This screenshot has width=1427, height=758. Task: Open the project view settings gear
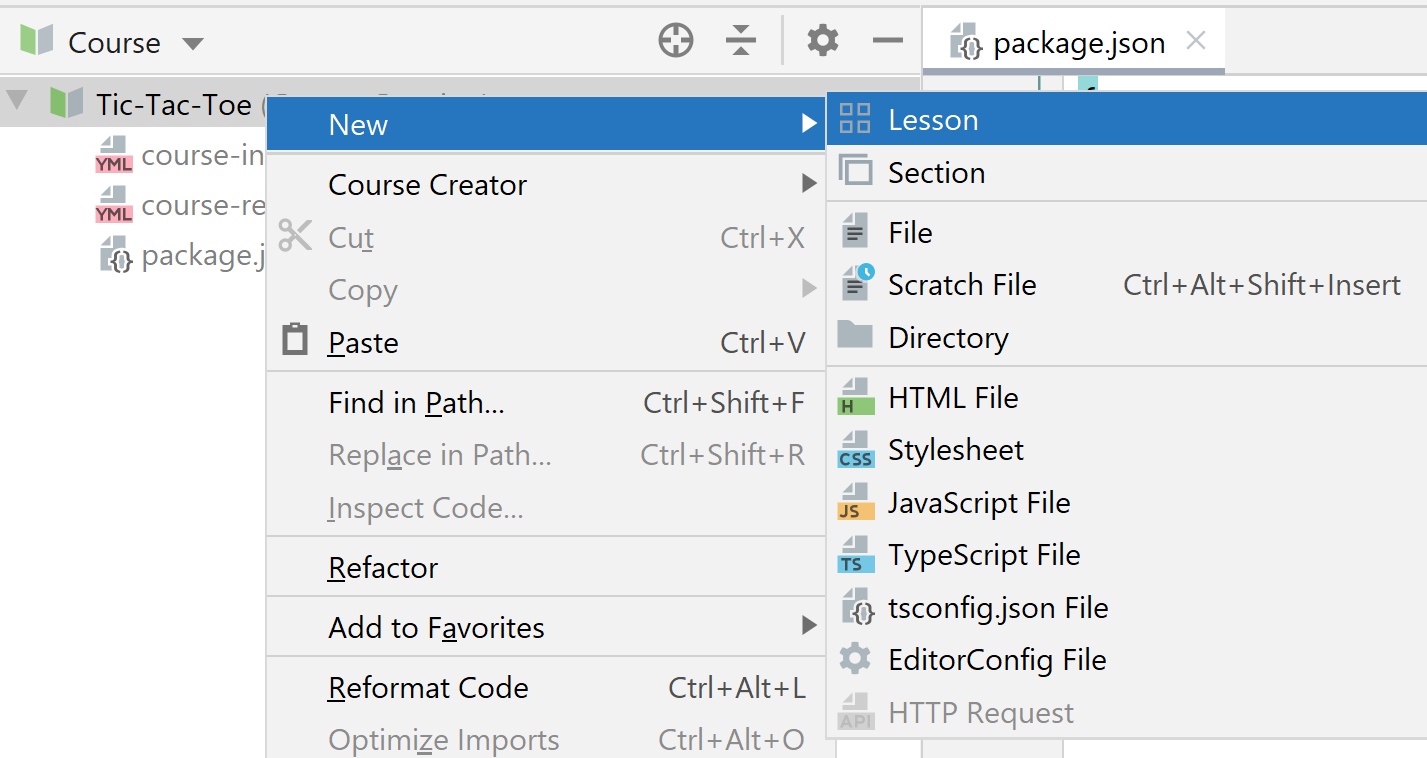click(x=822, y=41)
